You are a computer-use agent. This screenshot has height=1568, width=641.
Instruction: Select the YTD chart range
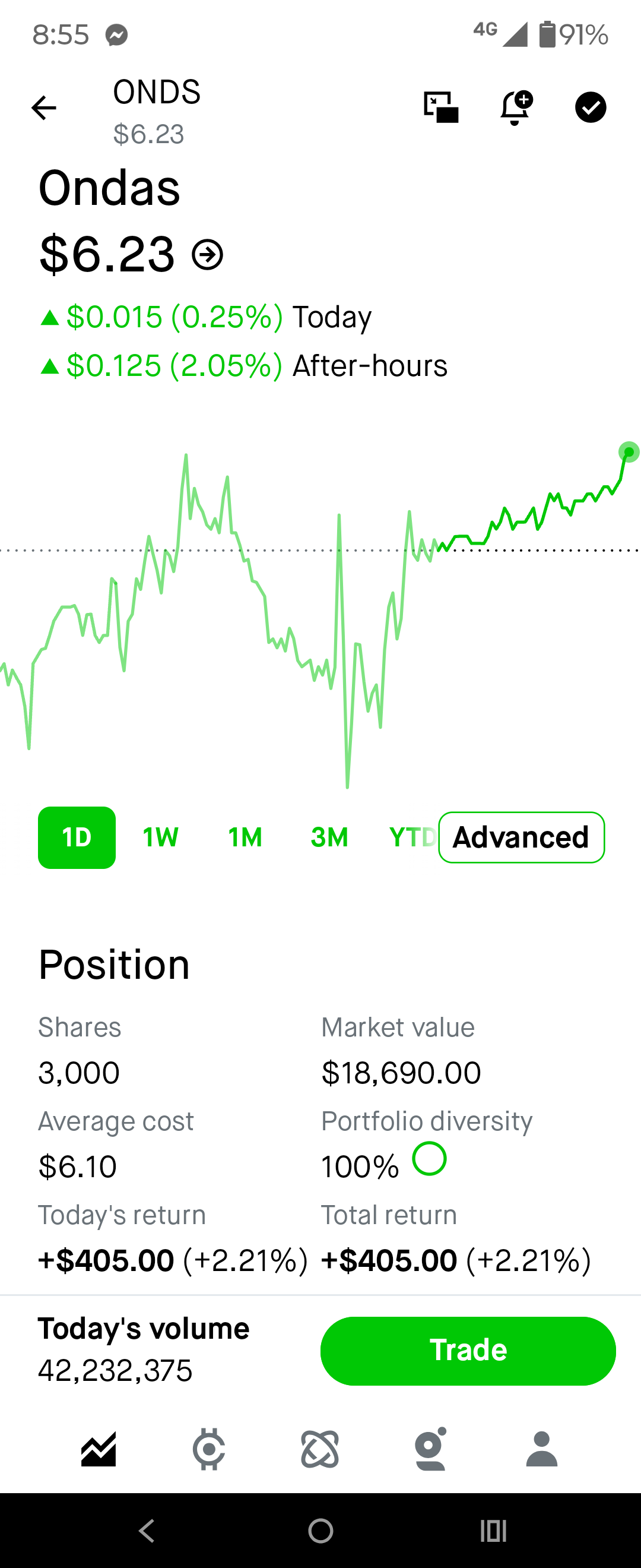[413, 837]
